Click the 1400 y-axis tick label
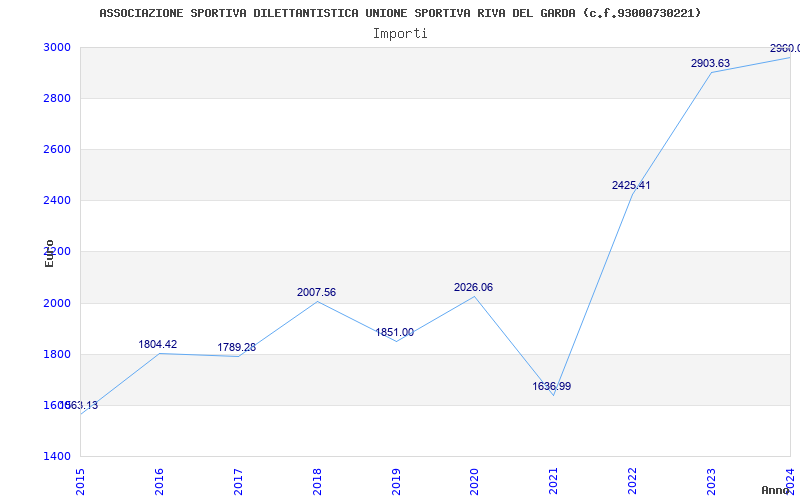 click(56, 457)
